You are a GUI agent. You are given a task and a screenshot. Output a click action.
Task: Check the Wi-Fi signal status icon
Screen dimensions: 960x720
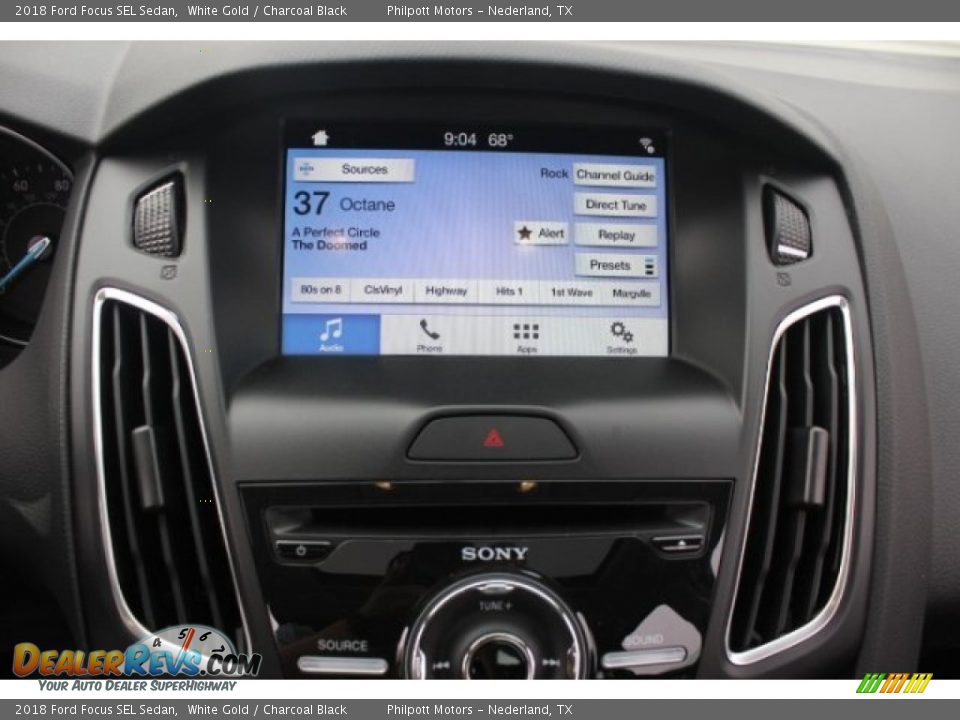(645, 142)
